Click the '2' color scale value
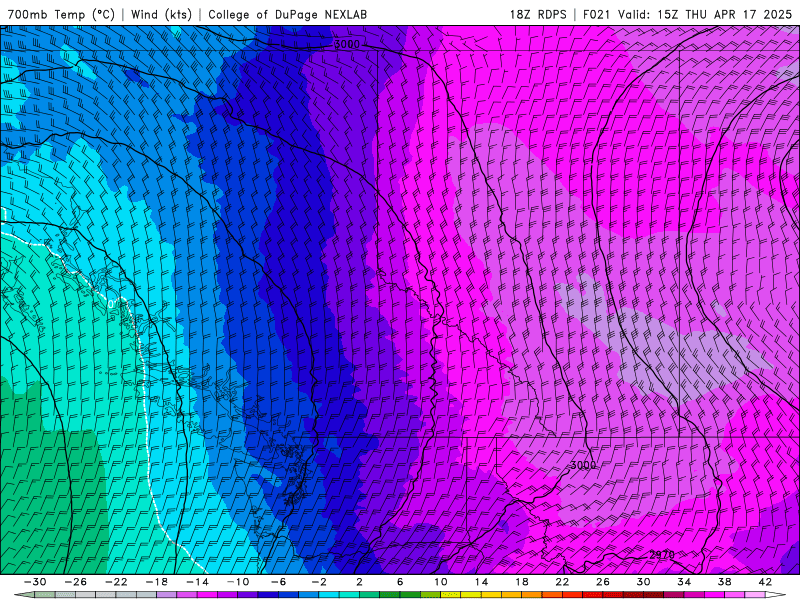 [359, 582]
